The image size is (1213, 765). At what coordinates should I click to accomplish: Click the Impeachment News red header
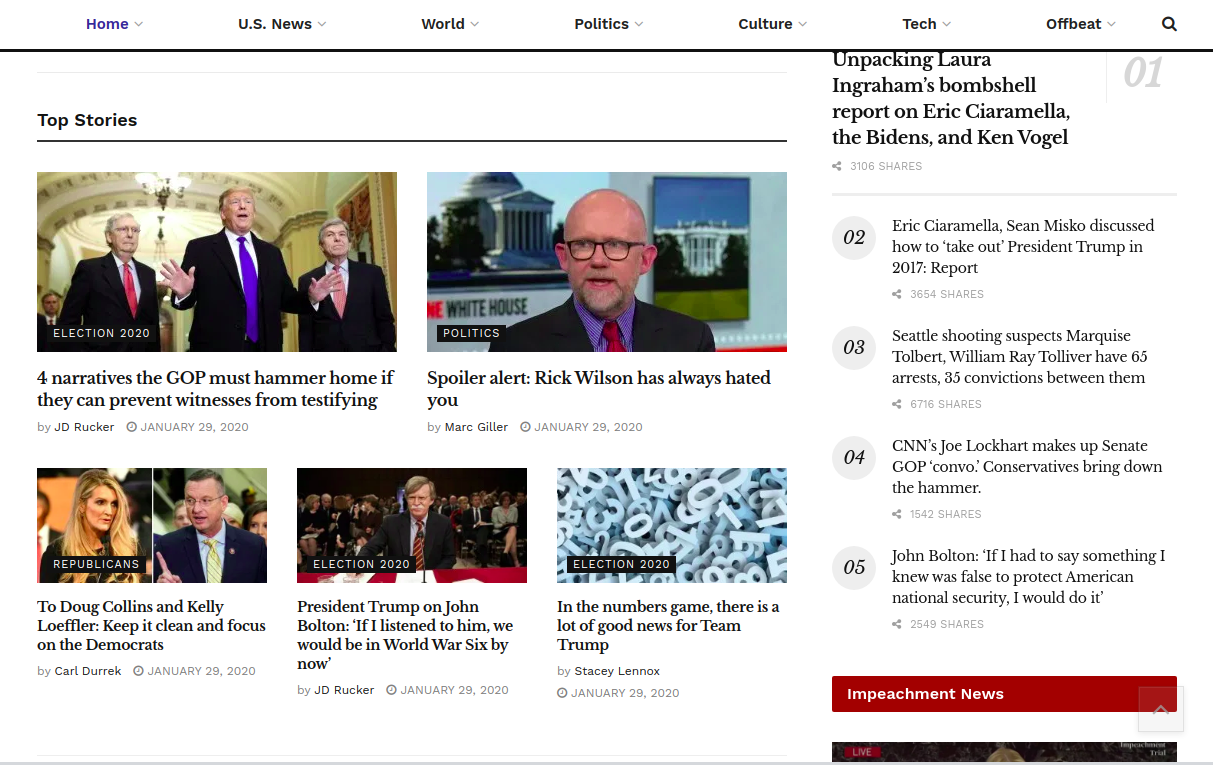click(1004, 694)
